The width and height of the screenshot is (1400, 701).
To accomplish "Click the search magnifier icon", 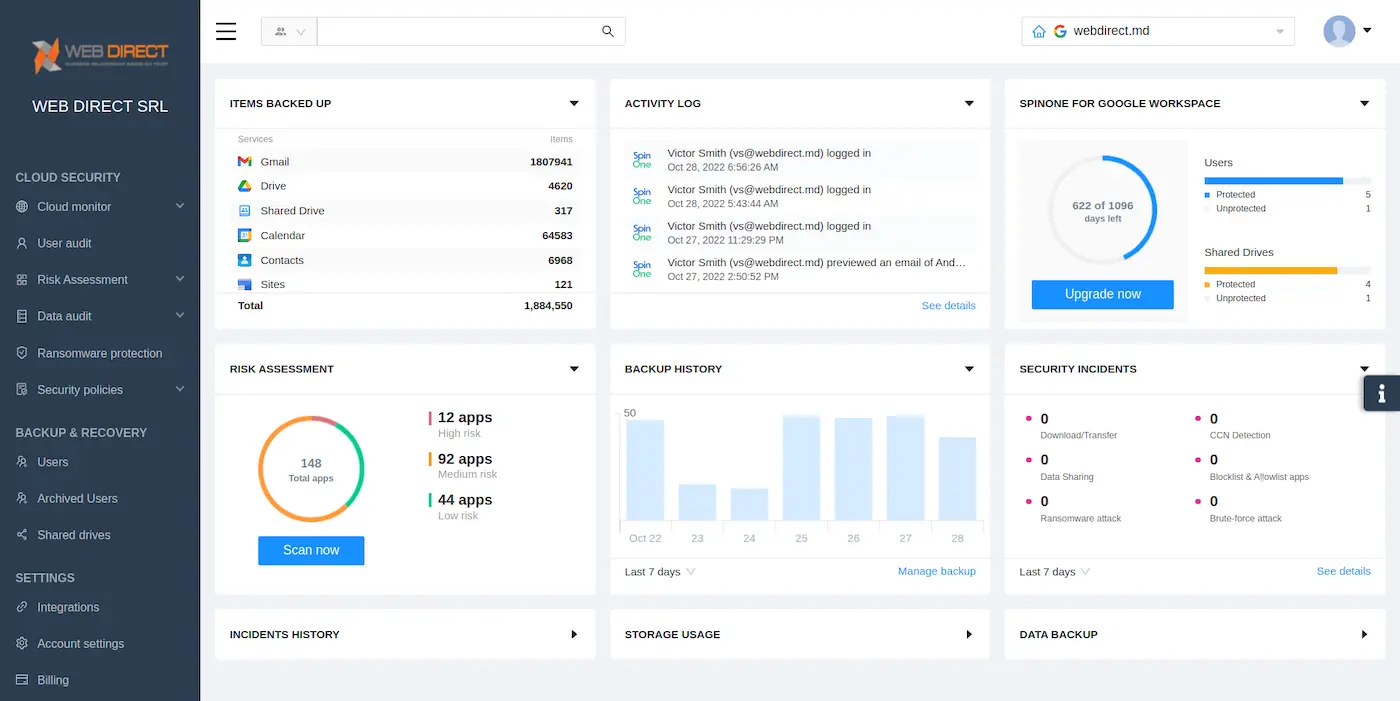I will pos(608,31).
